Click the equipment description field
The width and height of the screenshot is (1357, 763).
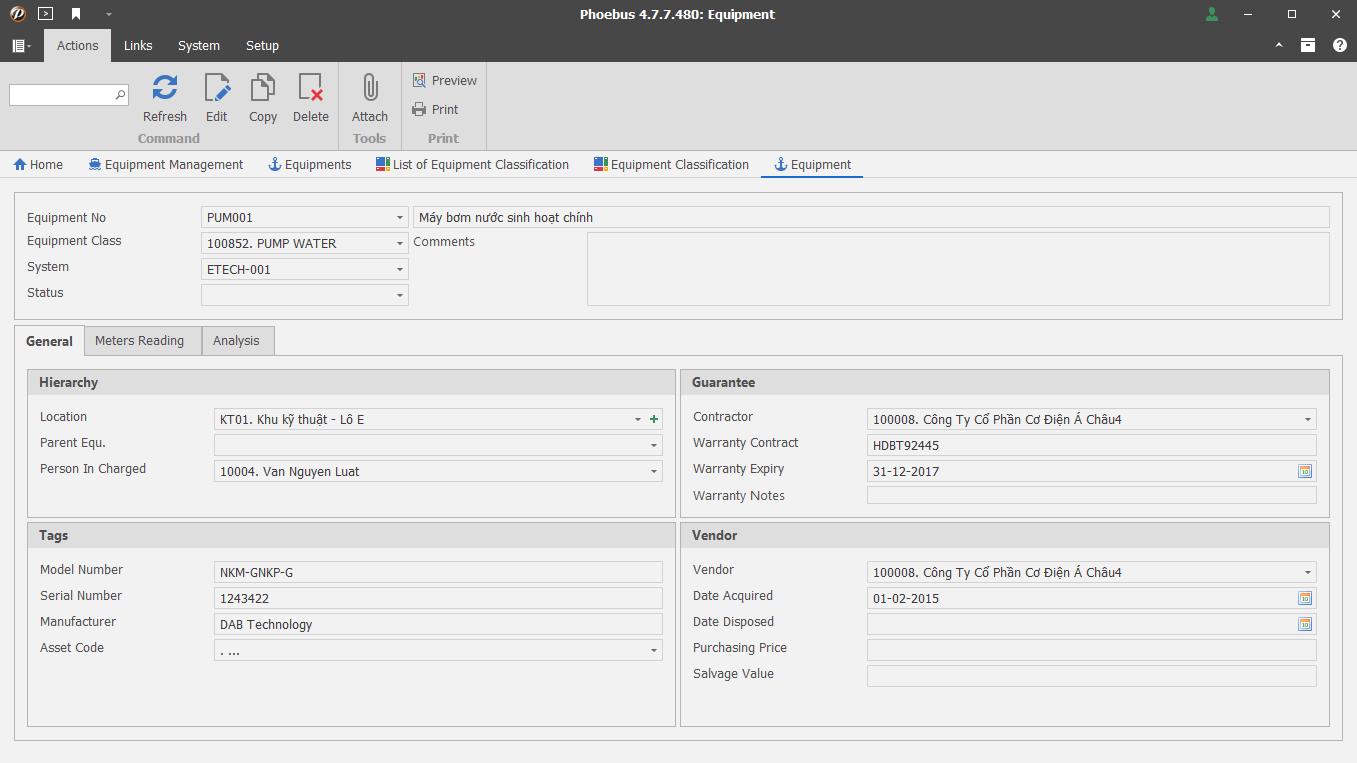click(x=871, y=217)
